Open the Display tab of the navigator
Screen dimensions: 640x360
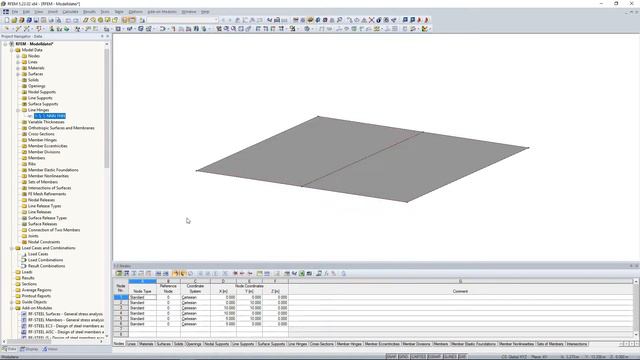point(29,349)
